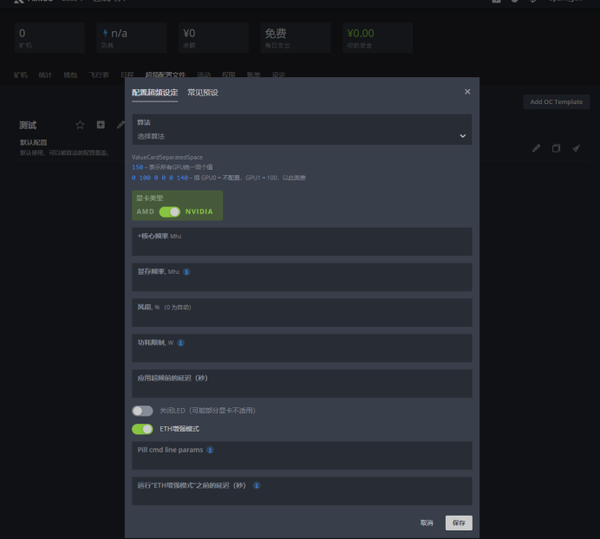Click the 保存 save button
Viewport: 600px width, 539px height.
coord(458,523)
